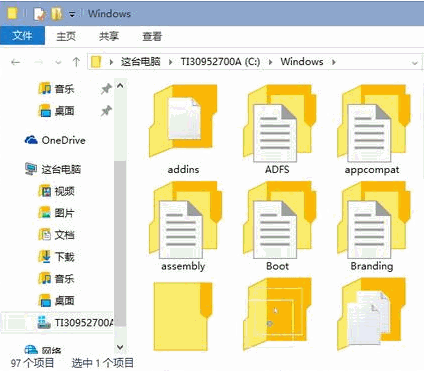Select the appcompat folder icon
This screenshot has height=371, width=424.
[x=374, y=123]
